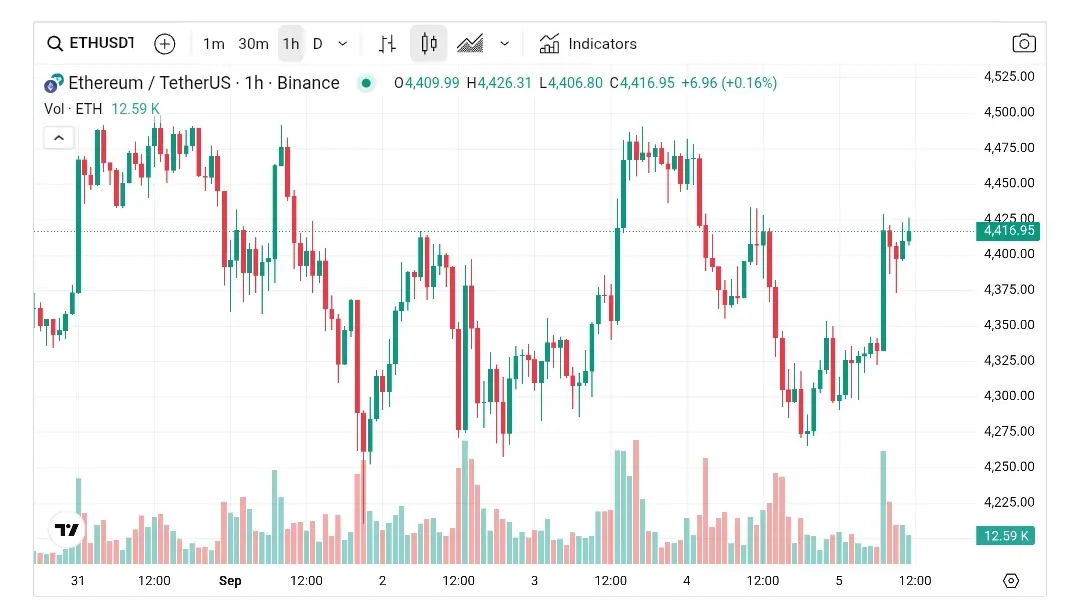This screenshot has height=603, width=1080.
Task: Click the 4,416.95 current price label
Action: (x=1008, y=231)
